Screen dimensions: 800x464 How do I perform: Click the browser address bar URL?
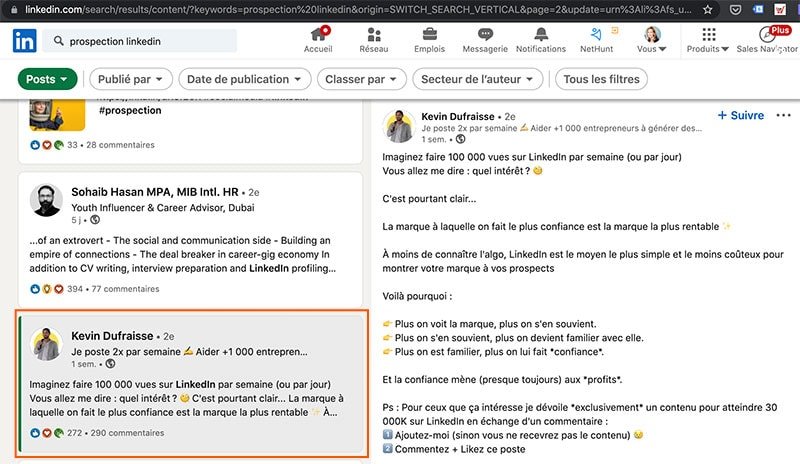pyautogui.click(x=358, y=10)
